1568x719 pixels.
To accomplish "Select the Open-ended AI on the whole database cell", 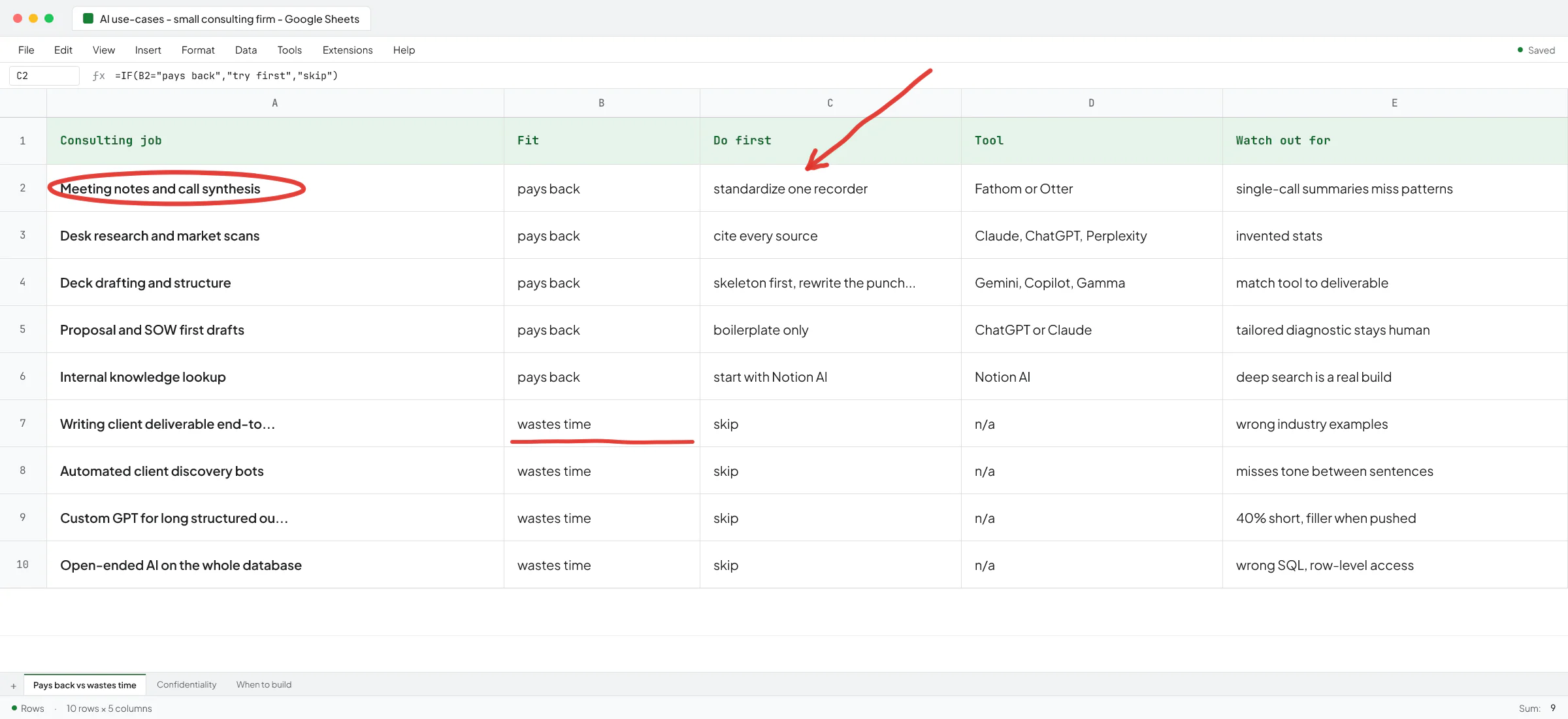I will pyautogui.click(x=275, y=565).
